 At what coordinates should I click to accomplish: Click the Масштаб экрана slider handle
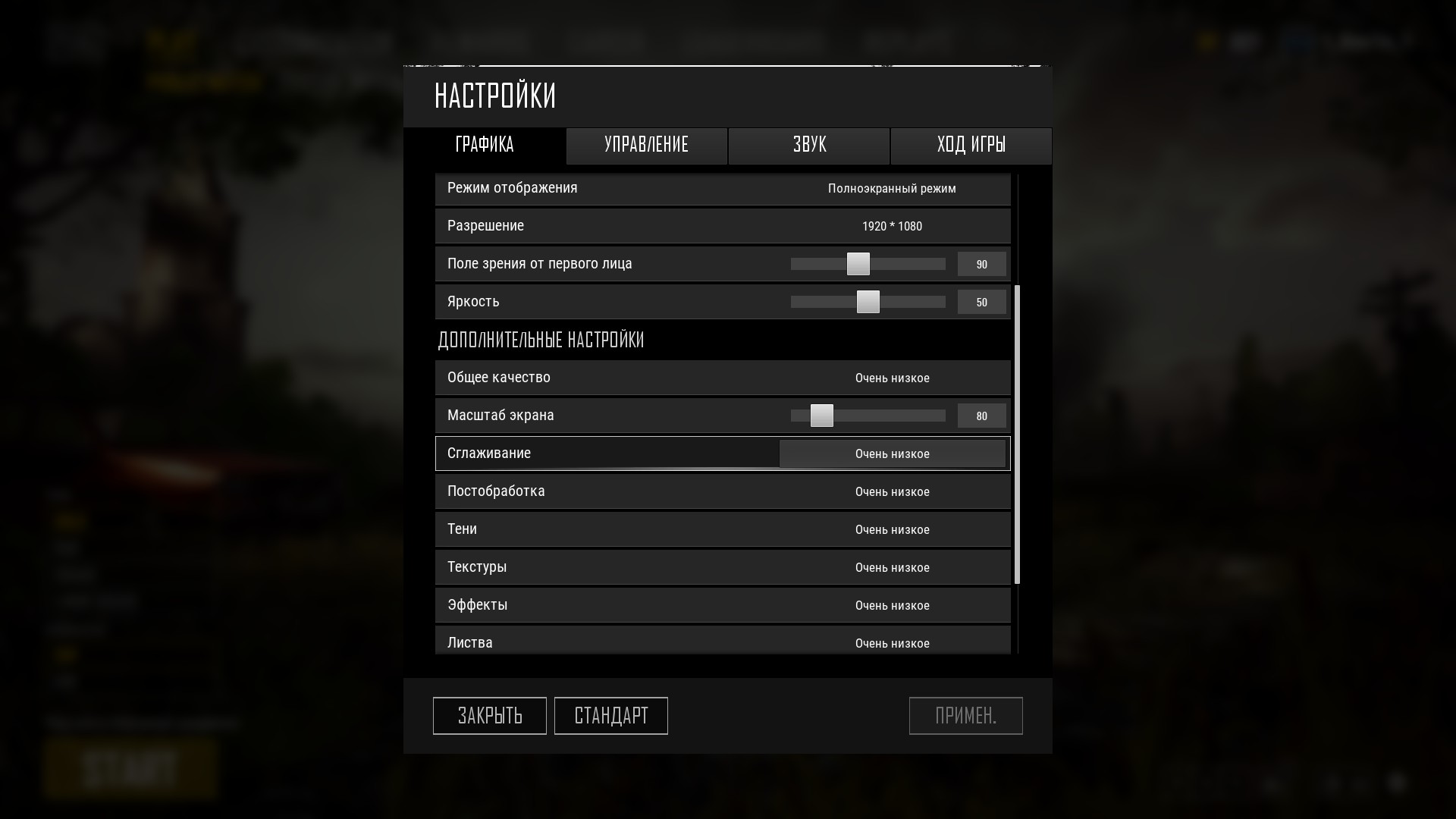[x=822, y=416]
